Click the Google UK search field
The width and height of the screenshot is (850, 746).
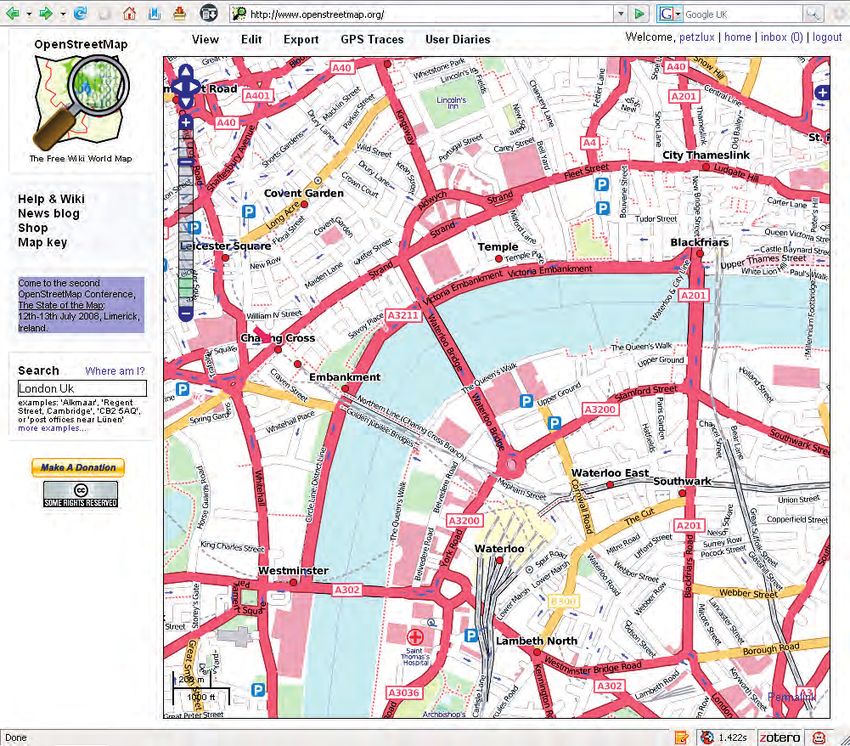[x=743, y=15]
